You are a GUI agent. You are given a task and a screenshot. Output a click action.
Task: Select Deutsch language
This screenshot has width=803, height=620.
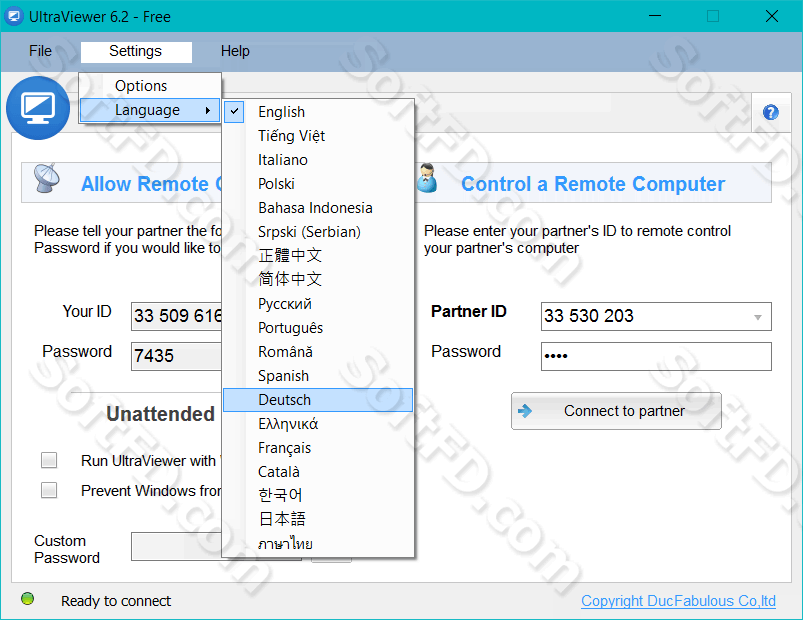(x=318, y=400)
